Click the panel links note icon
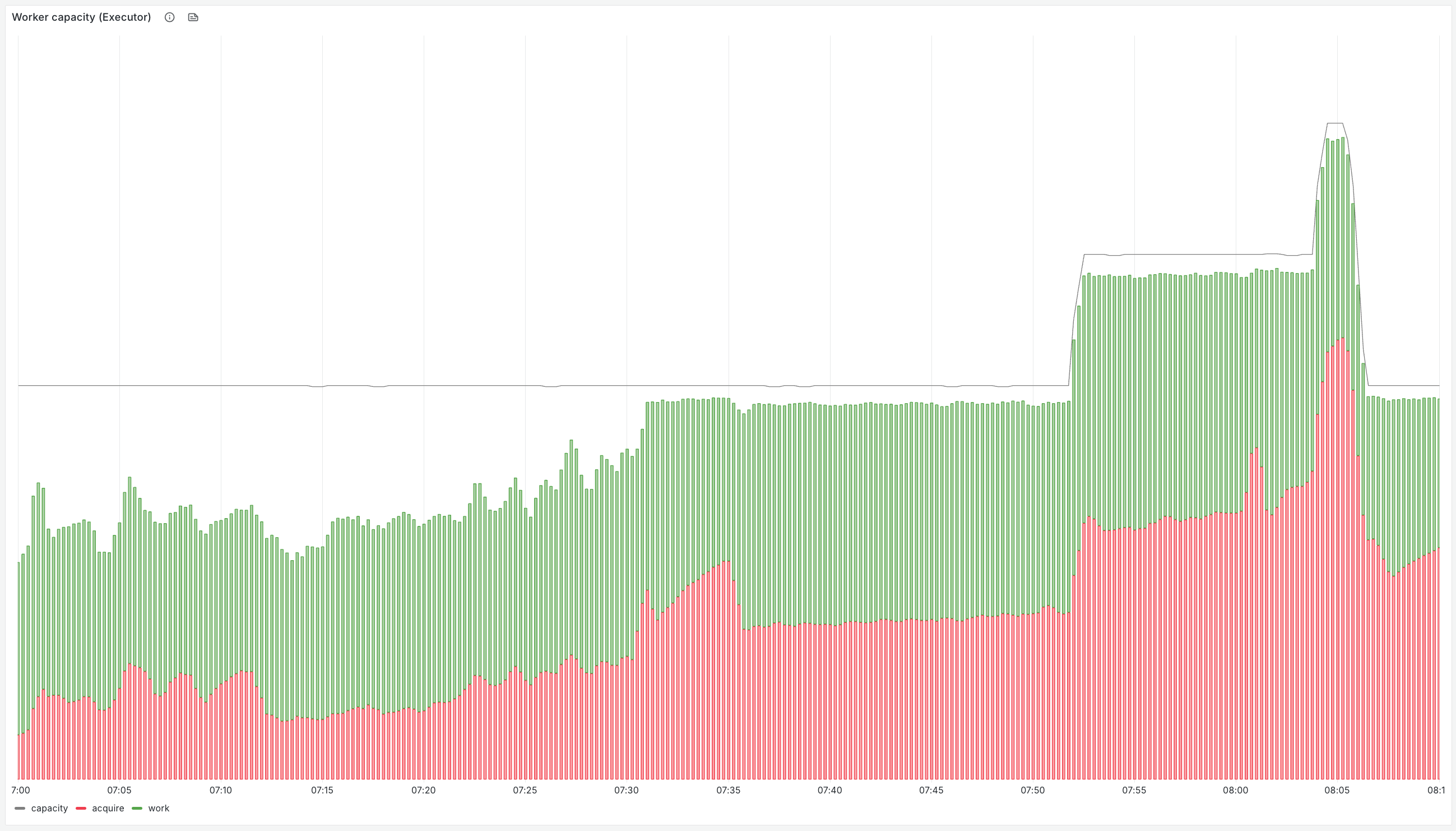 coord(193,17)
